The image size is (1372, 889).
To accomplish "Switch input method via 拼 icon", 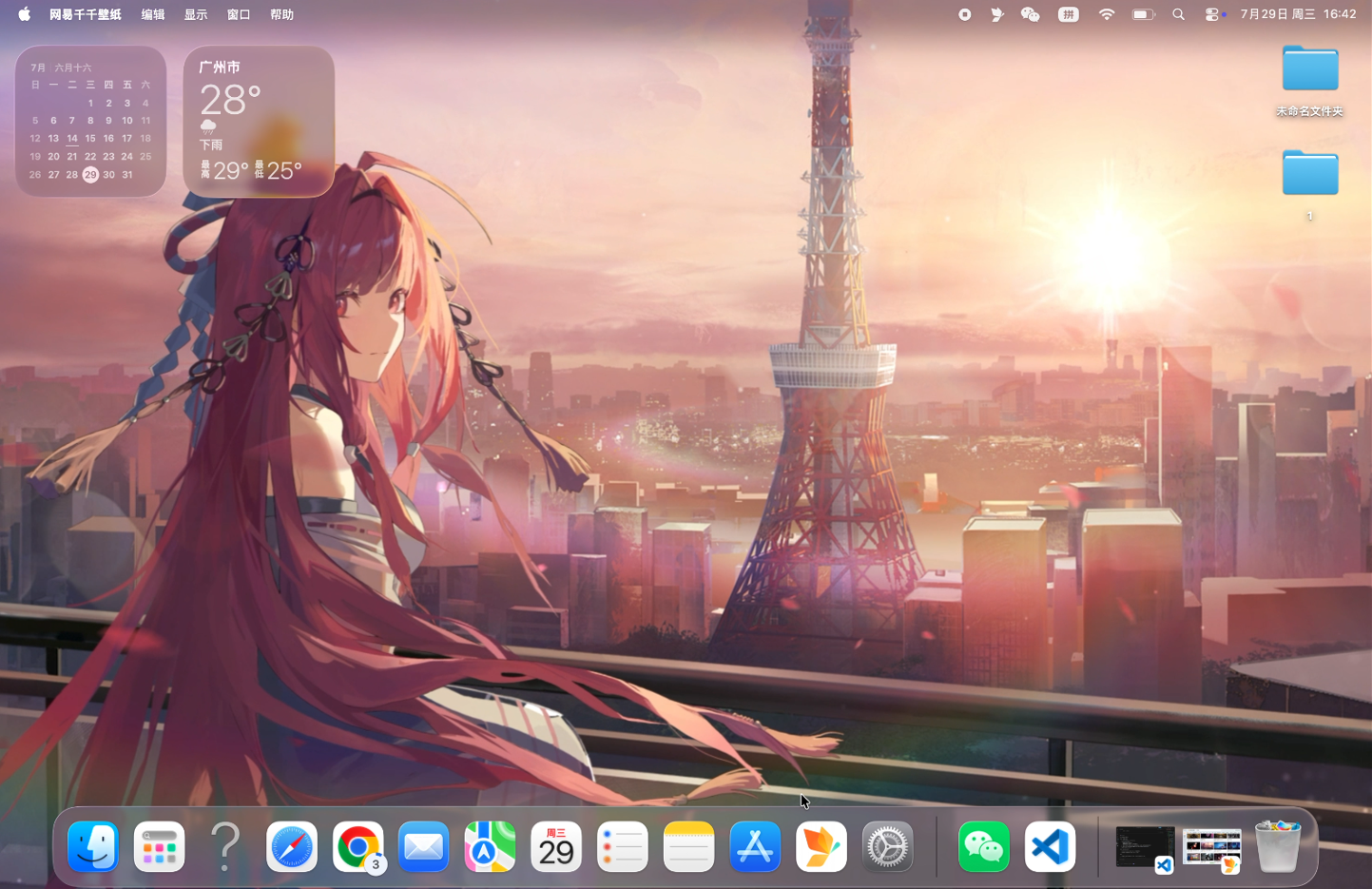I will coord(1069,14).
